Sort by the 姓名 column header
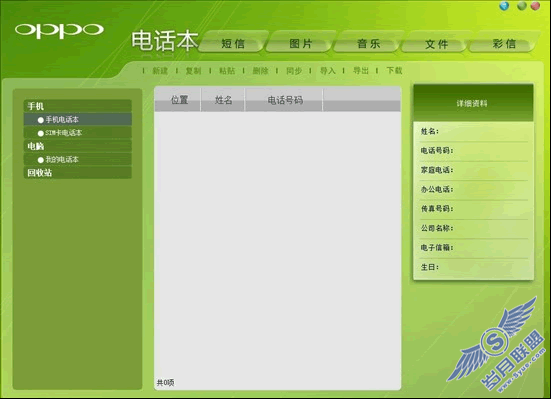 tap(223, 100)
